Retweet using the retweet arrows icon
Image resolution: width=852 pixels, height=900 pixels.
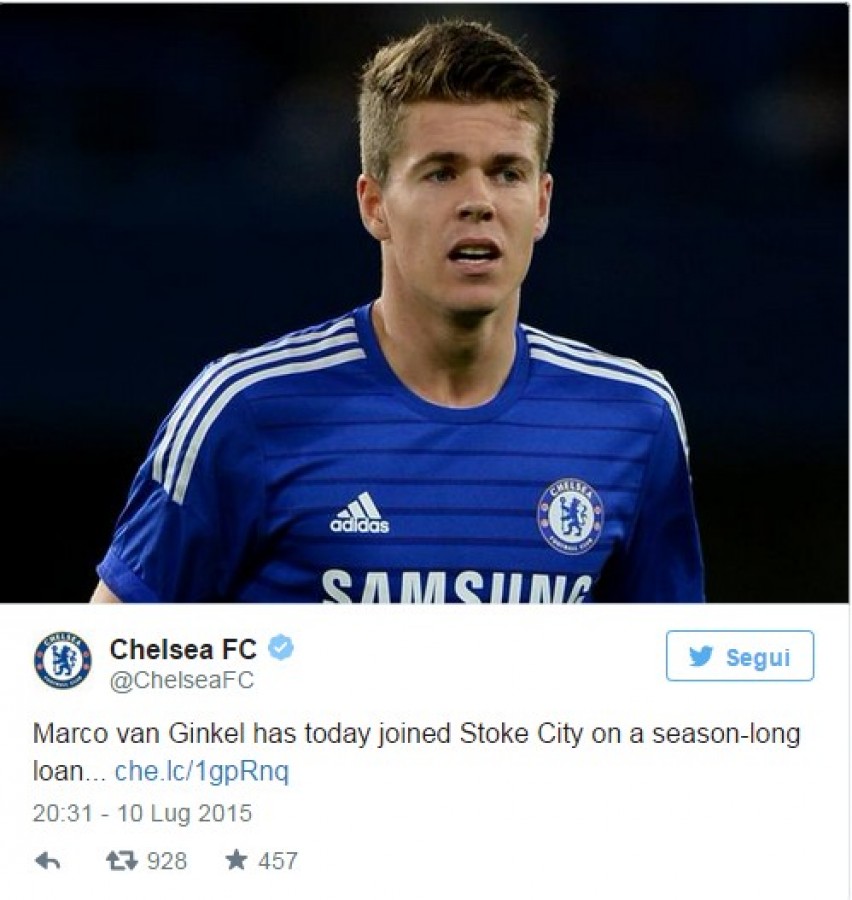coord(122,860)
